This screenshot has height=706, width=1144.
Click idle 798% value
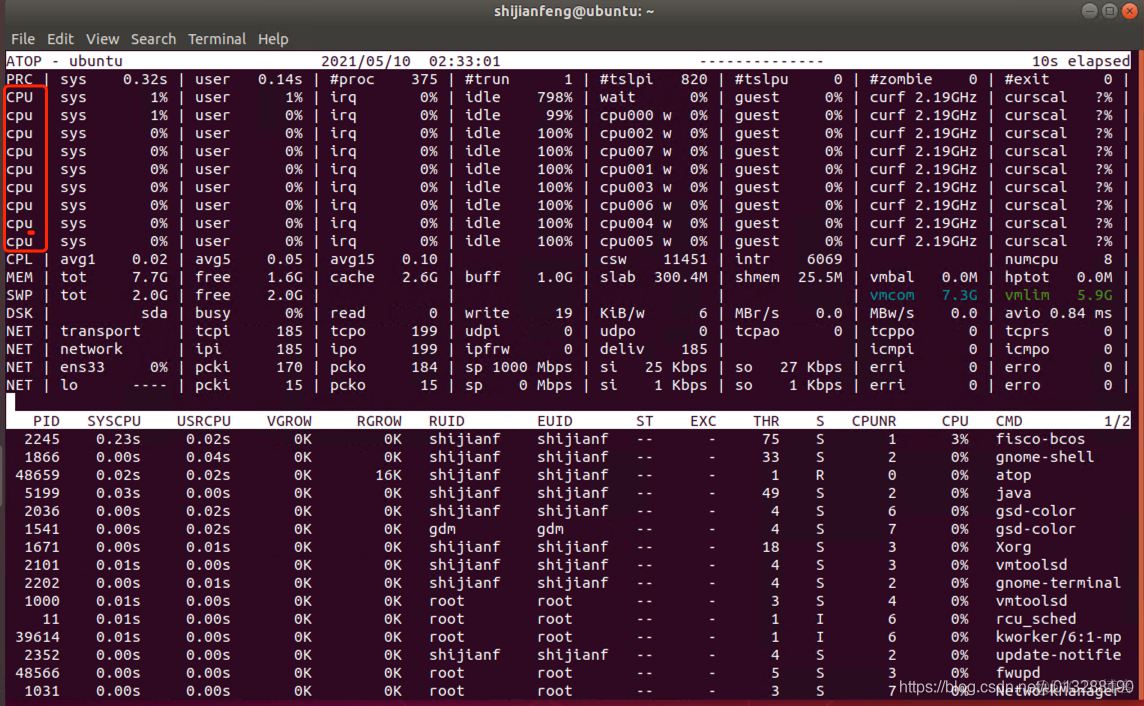554,97
